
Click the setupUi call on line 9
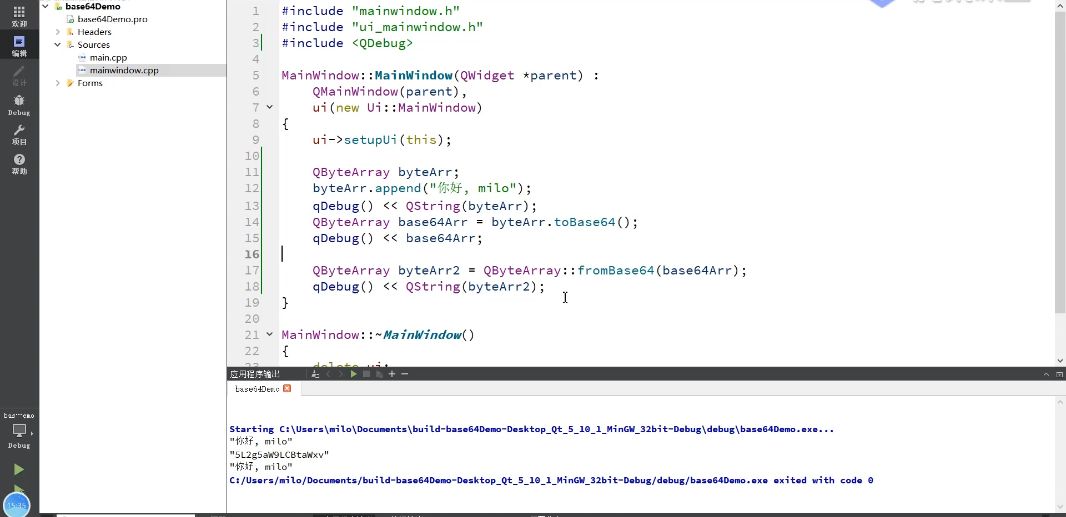click(x=371, y=140)
